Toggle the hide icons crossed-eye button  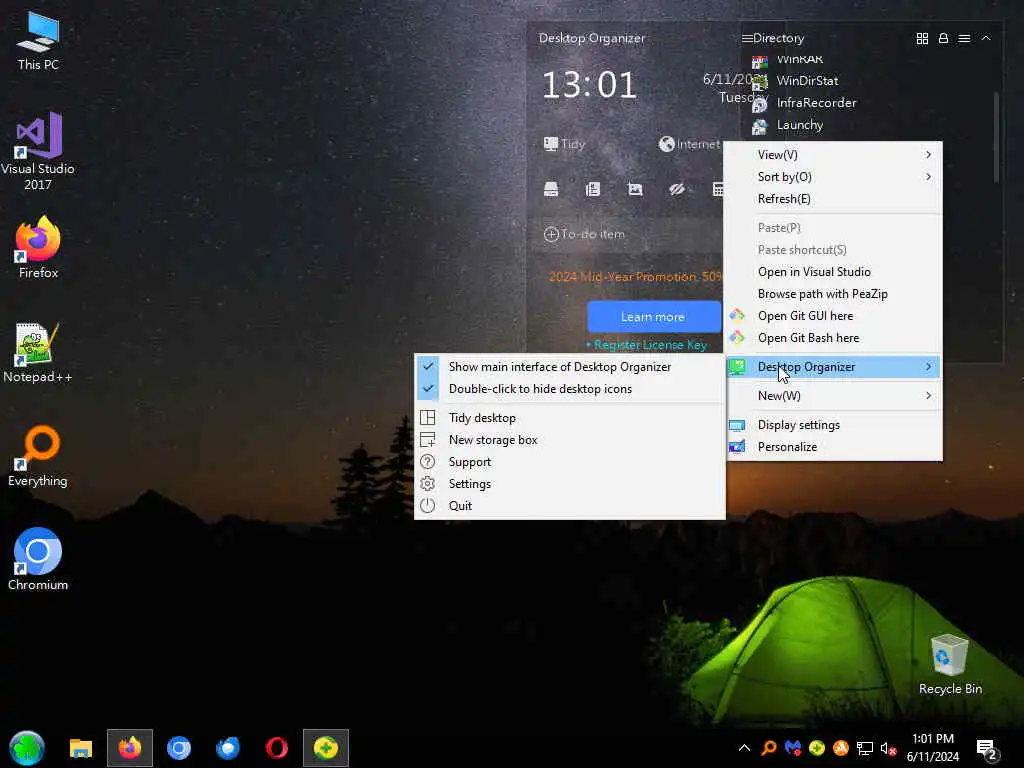(x=677, y=189)
